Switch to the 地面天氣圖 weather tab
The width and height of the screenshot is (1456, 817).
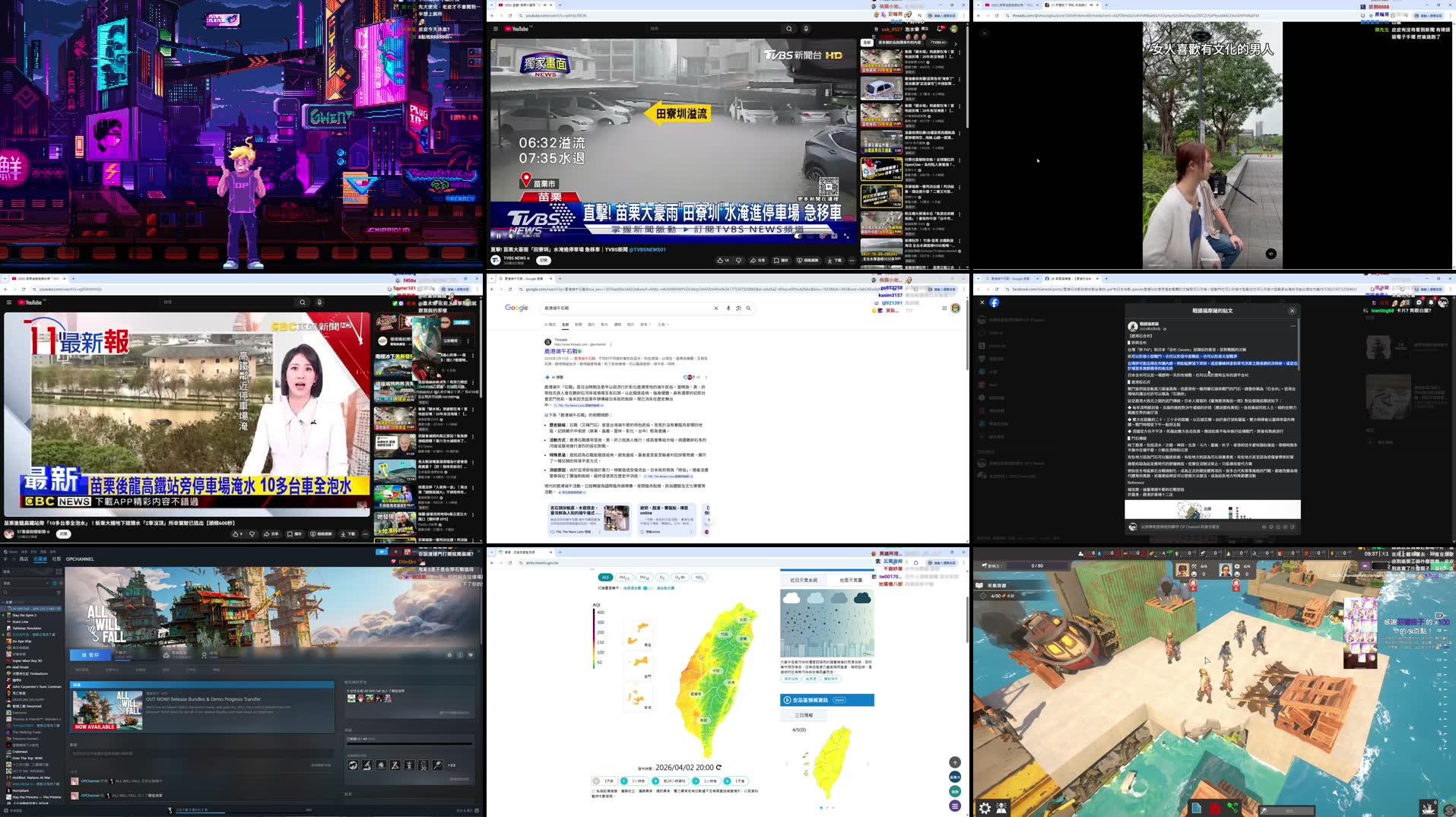[x=852, y=578]
